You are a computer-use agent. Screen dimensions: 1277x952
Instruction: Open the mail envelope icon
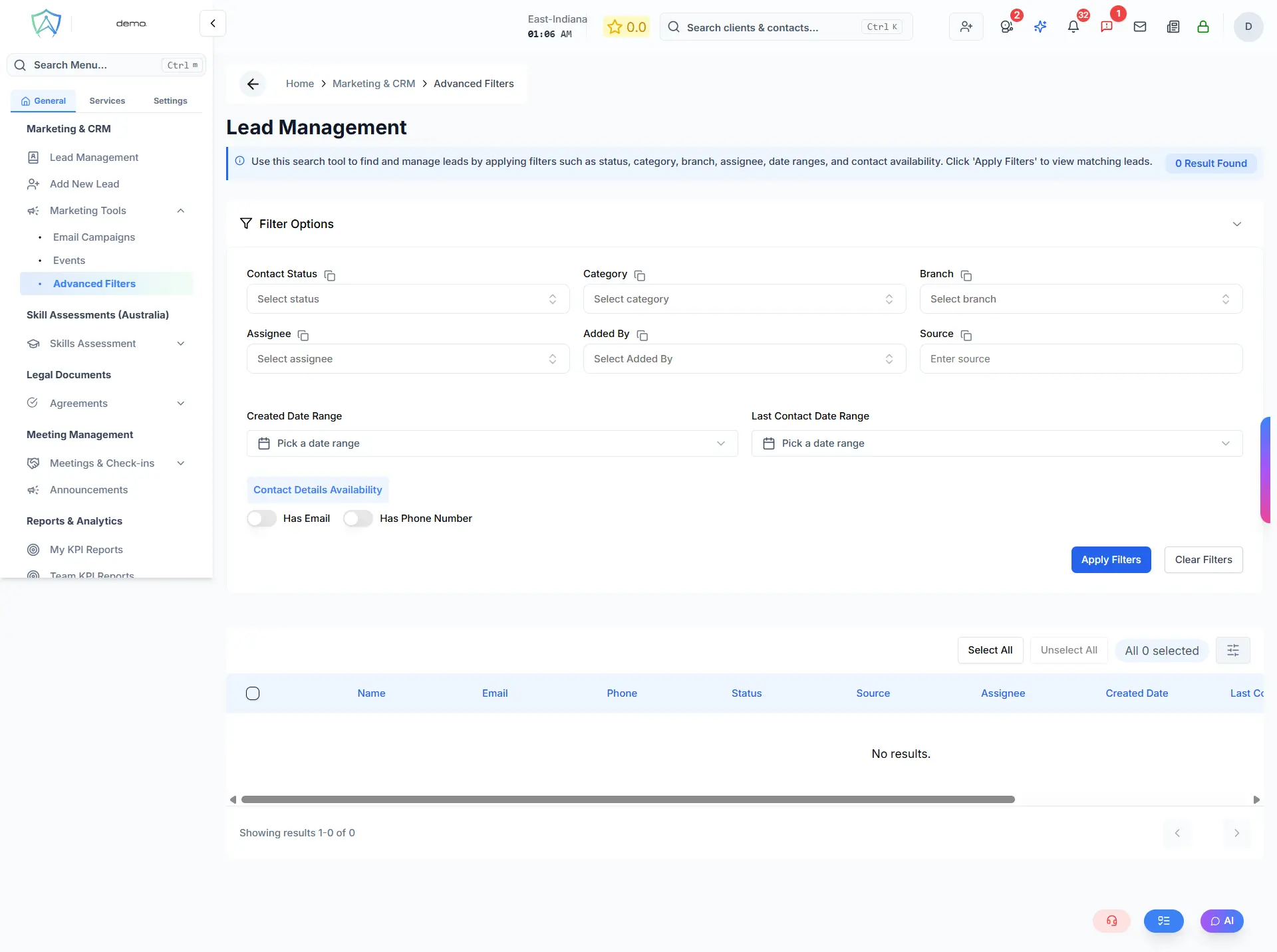point(1139,27)
